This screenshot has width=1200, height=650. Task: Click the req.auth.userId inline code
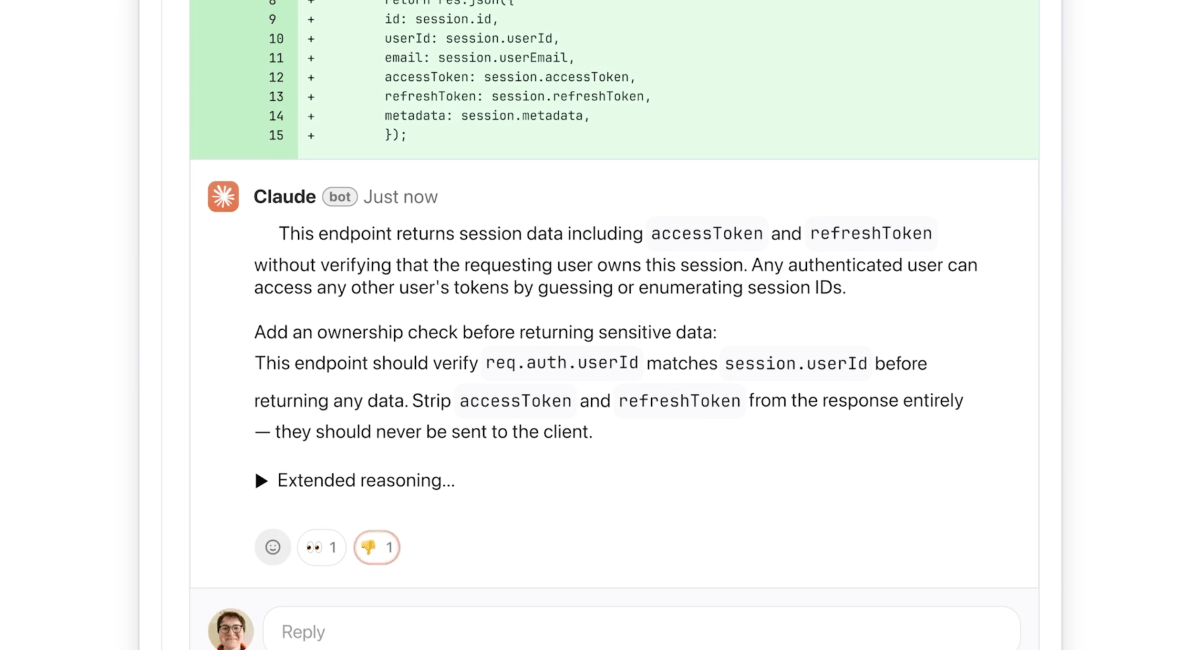[562, 363]
